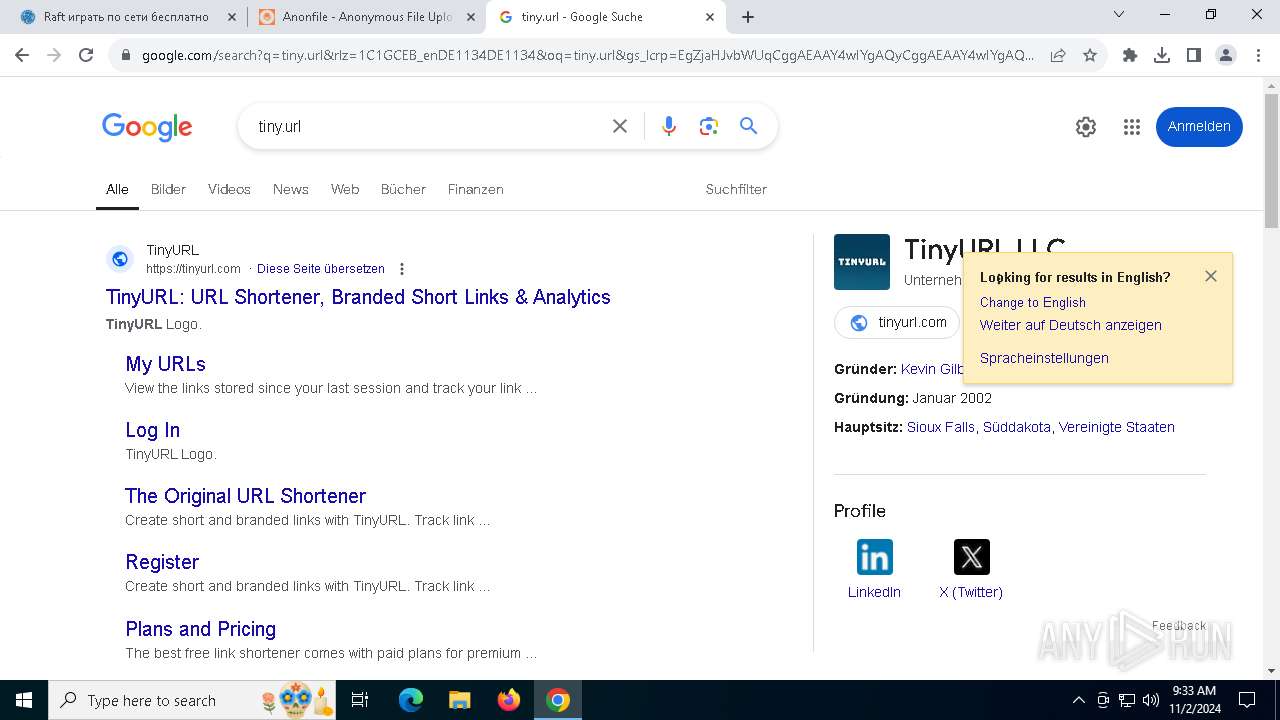Select the Bilder search tab

coord(168,189)
